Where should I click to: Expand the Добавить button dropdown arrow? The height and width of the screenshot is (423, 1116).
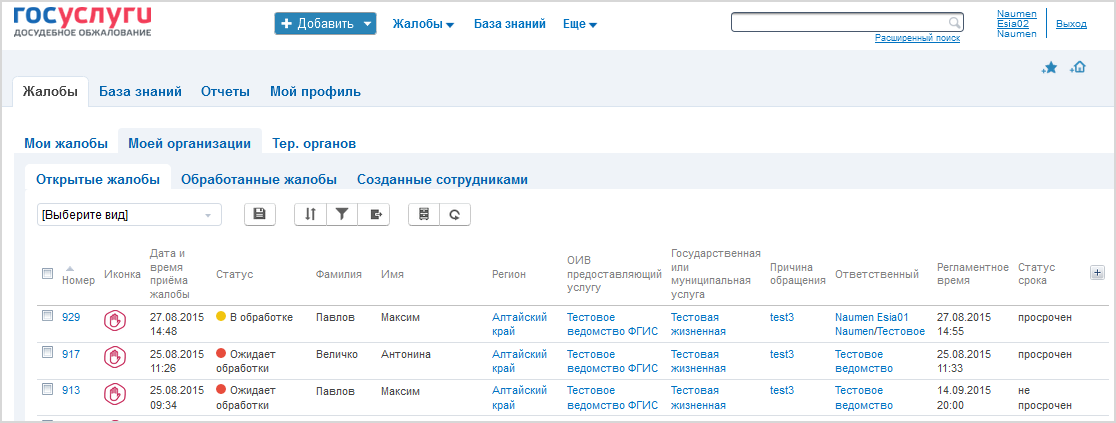(367, 24)
